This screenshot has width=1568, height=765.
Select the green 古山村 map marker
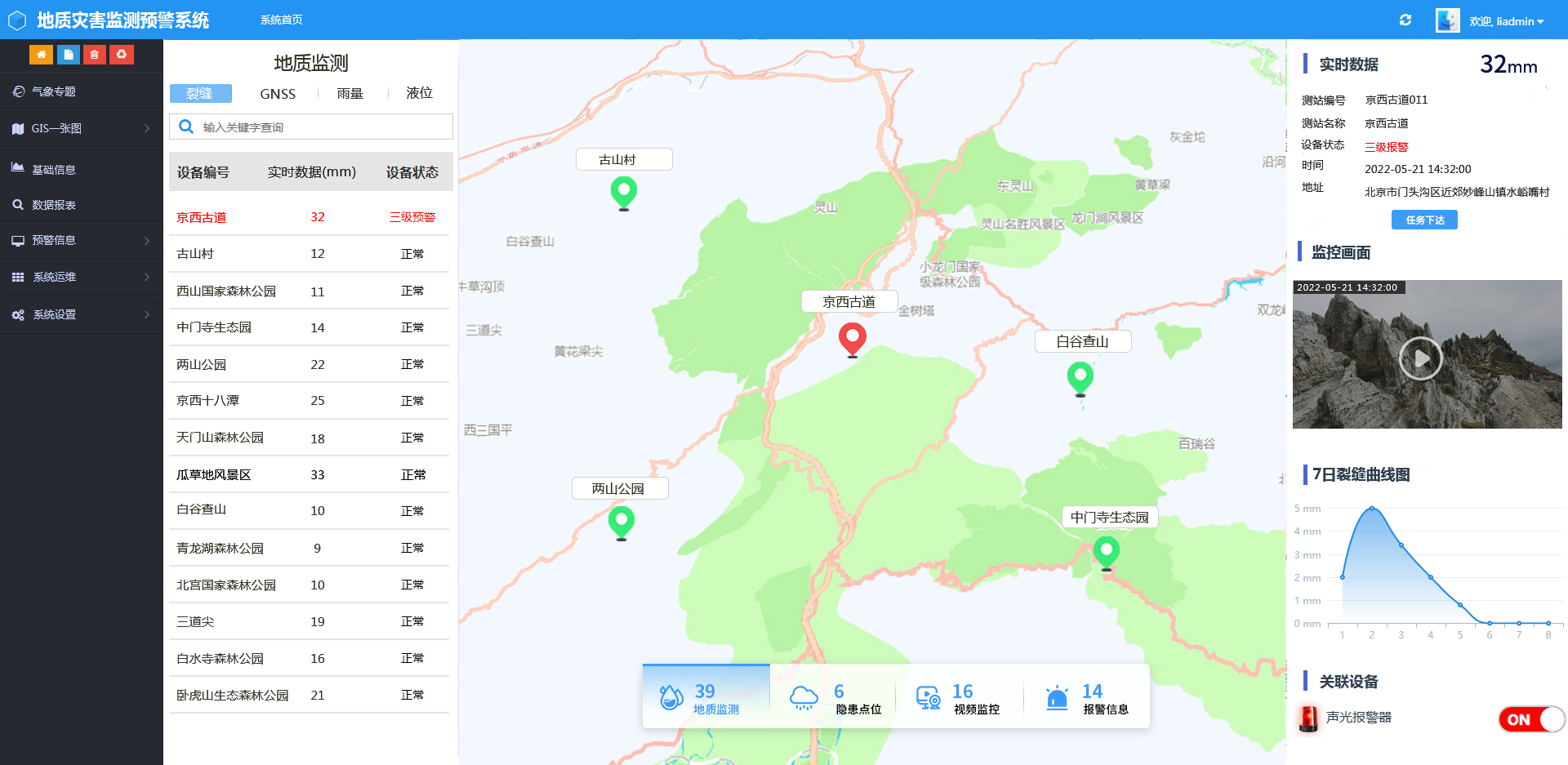click(x=624, y=193)
